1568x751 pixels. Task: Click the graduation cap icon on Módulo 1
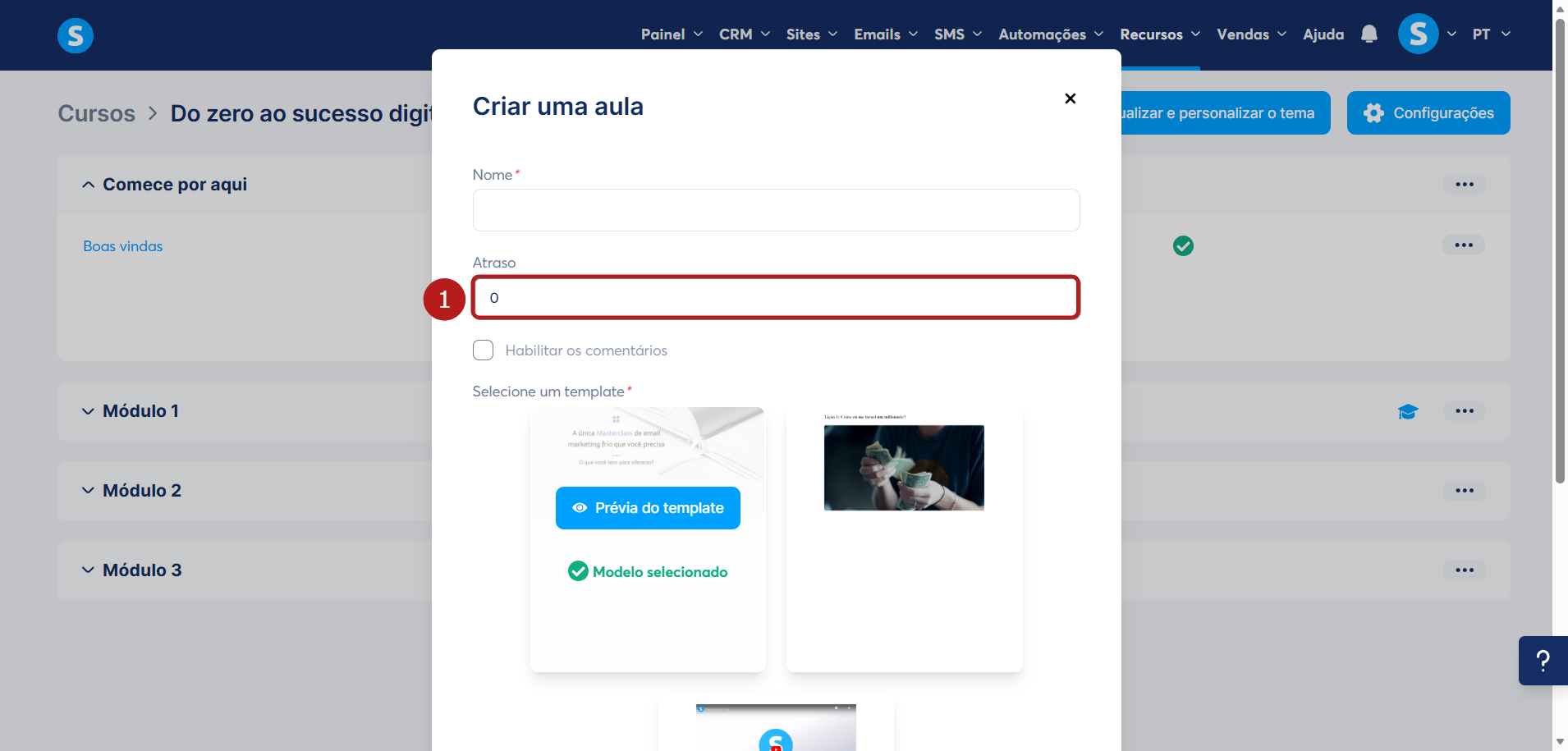point(1408,411)
